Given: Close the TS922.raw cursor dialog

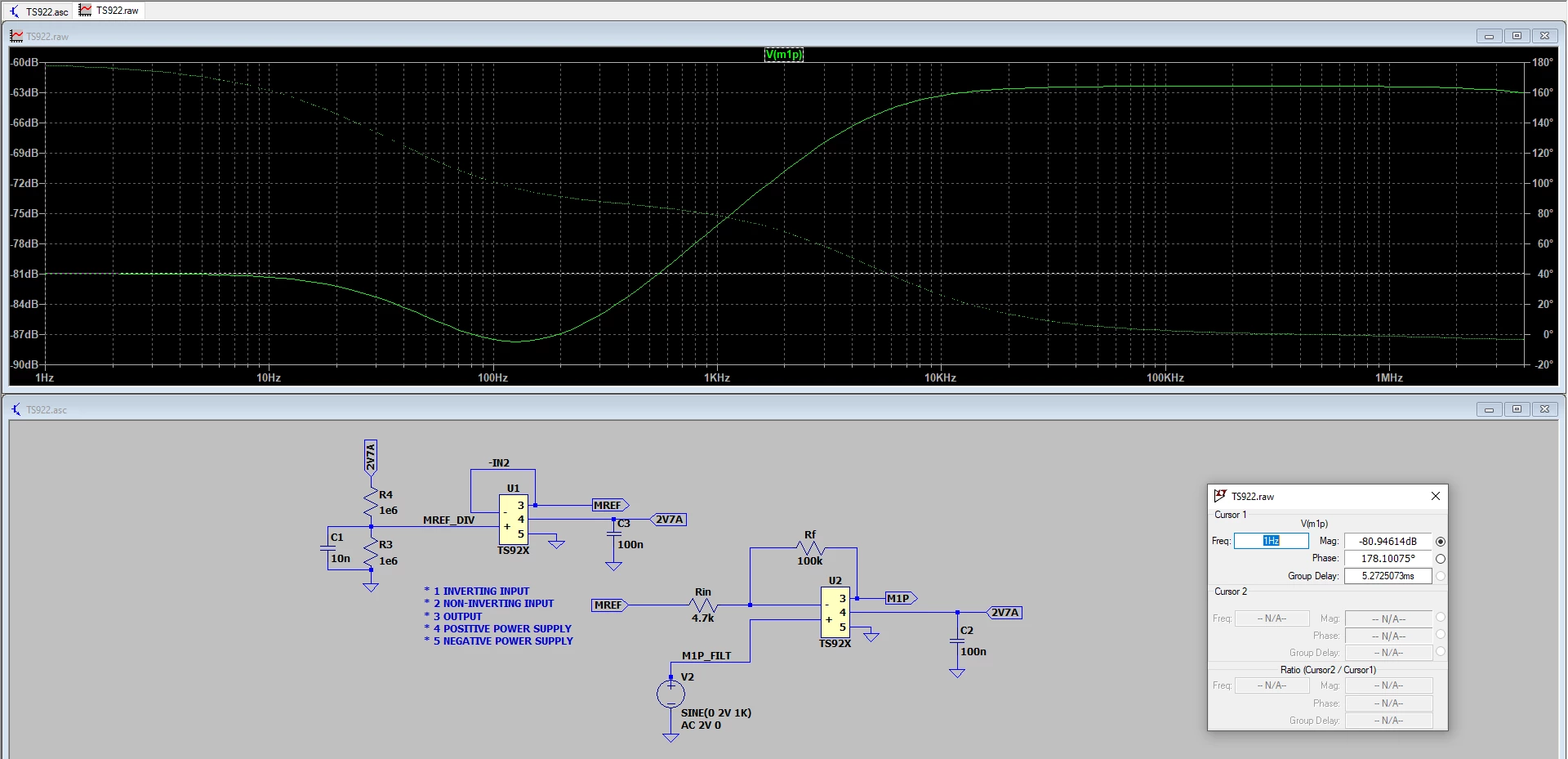Looking at the screenshot, I should point(1436,496).
